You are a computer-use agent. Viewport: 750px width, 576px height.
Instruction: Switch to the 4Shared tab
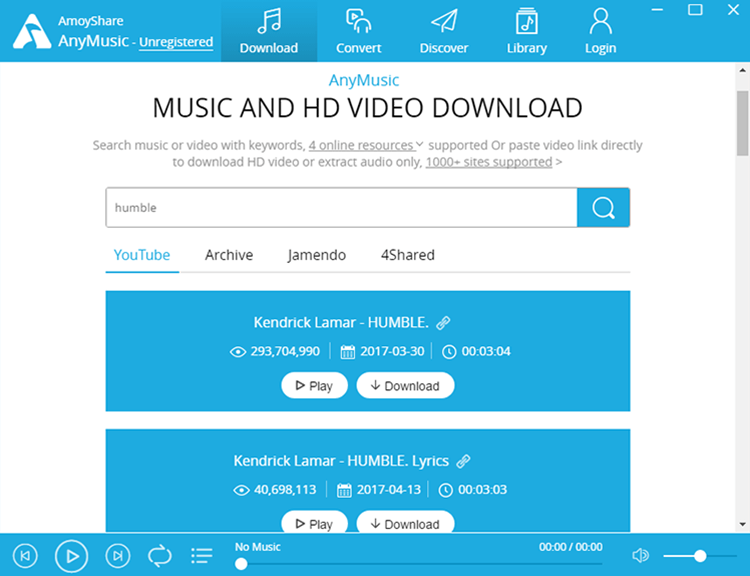coord(408,255)
